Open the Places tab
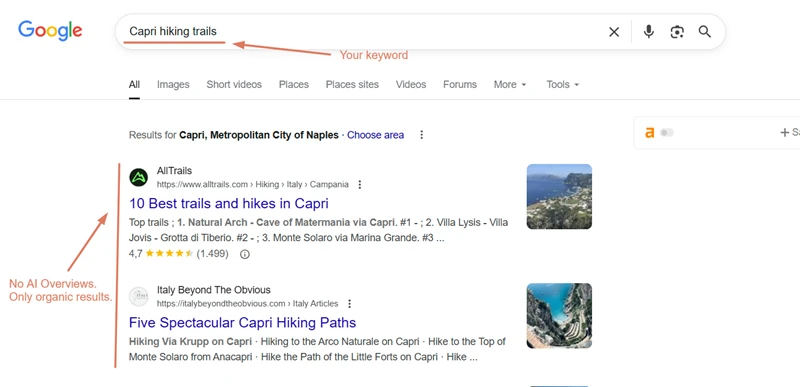800x387 pixels. tap(294, 85)
